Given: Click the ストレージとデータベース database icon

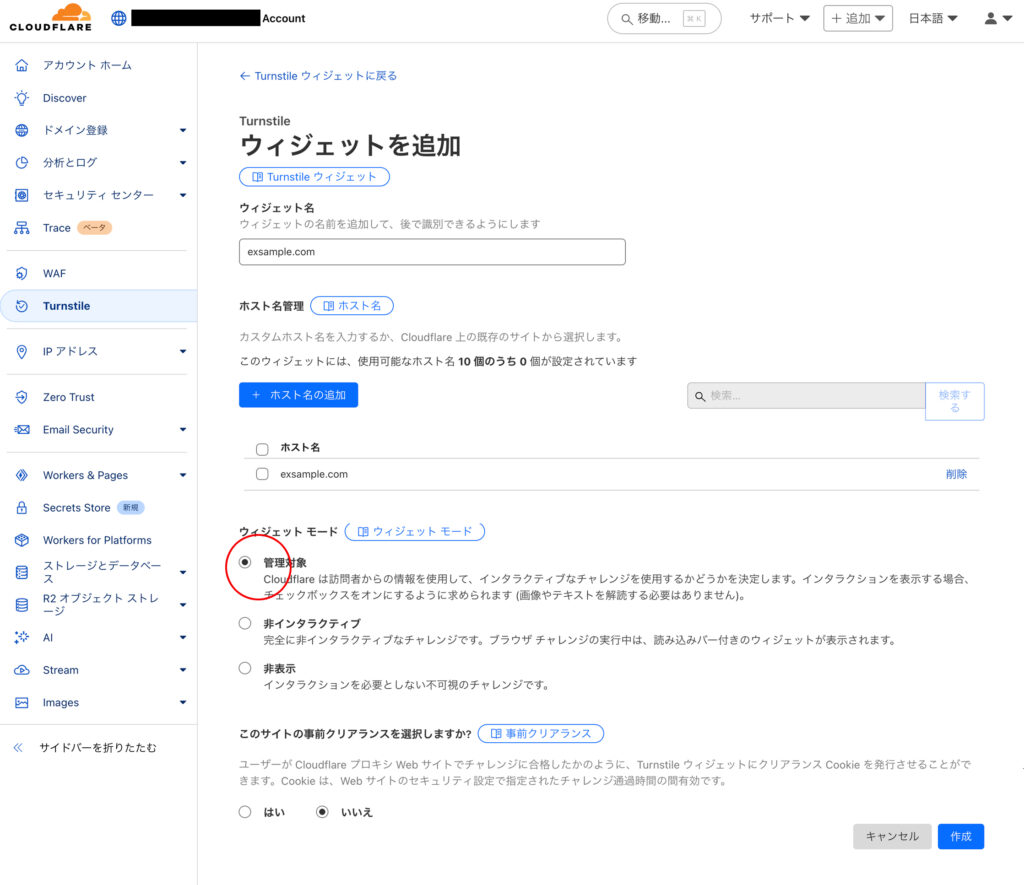Looking at the screenshot, I should (22, 572).
